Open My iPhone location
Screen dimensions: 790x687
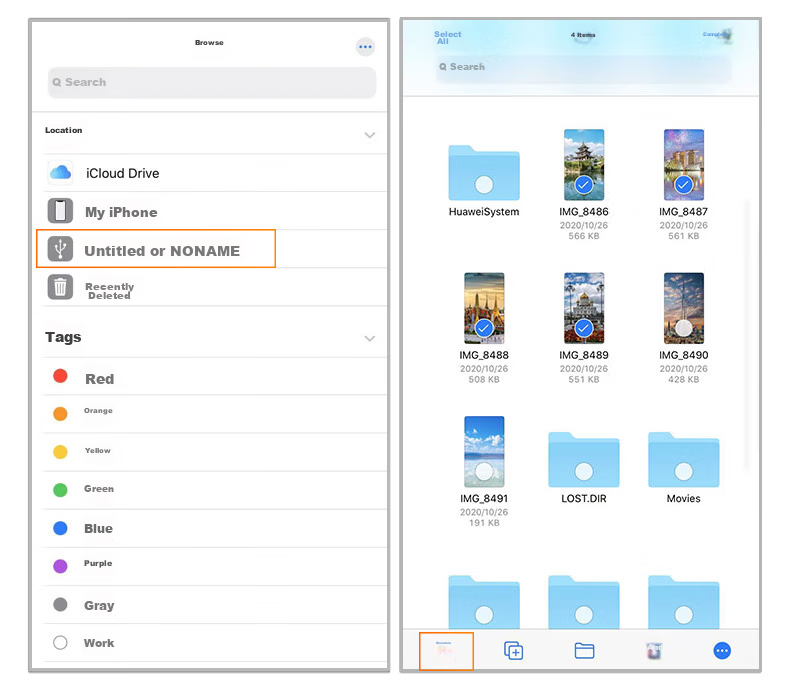[215, 211]
